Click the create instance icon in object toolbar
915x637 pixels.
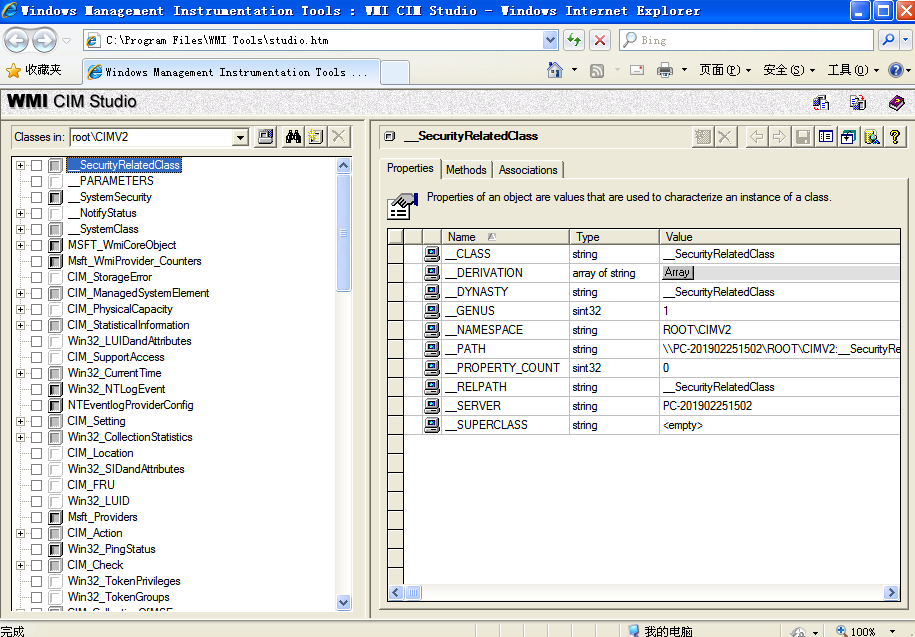tap(703, 137)
